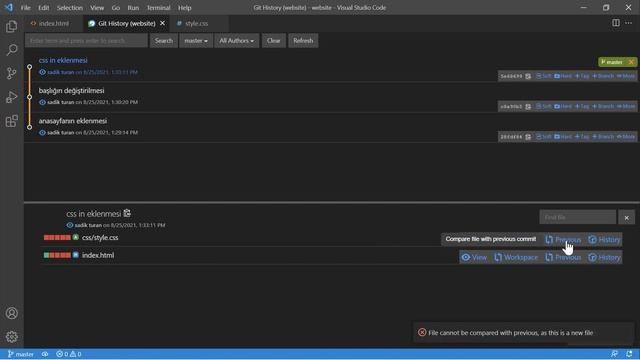Copy hash icon in css in eklenmesi row
The image size is (640, 360).
coord(528,76)
